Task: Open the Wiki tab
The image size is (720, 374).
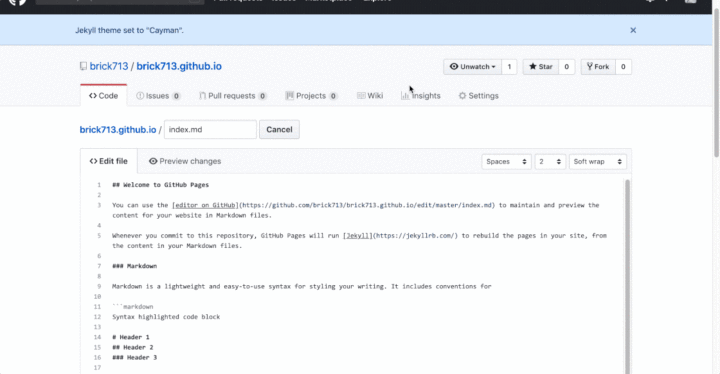Action: [370, 96]
